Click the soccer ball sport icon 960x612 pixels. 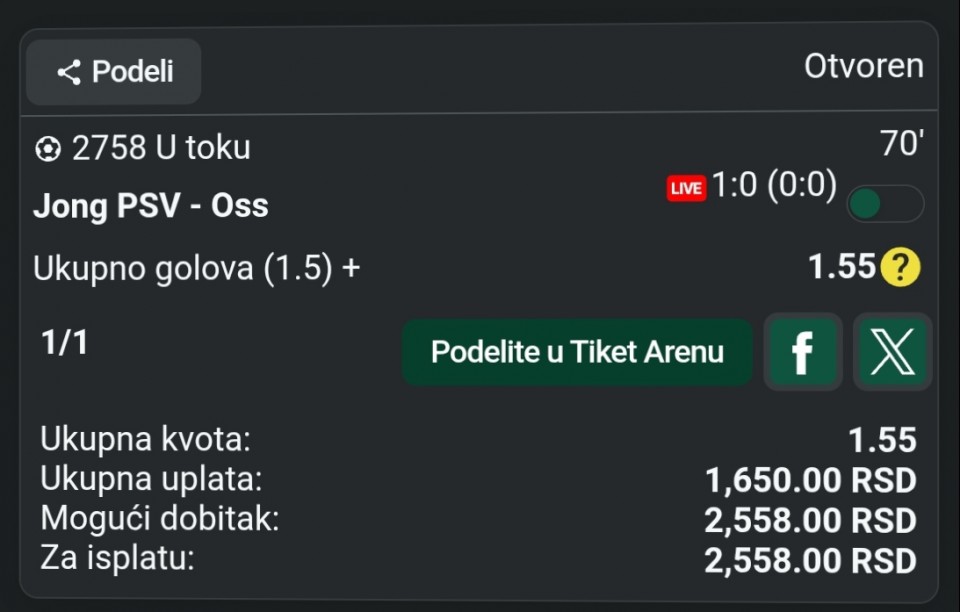pos(47,149)
